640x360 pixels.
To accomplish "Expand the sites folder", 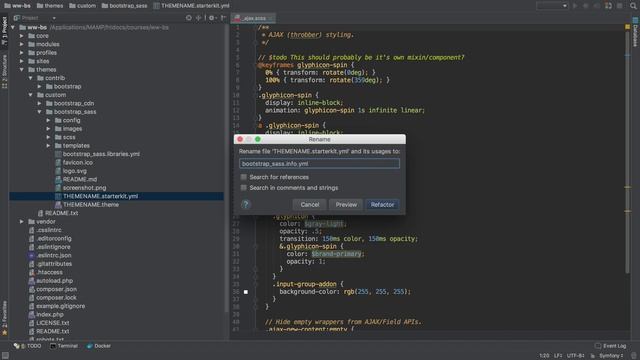I will coord(22,61).
